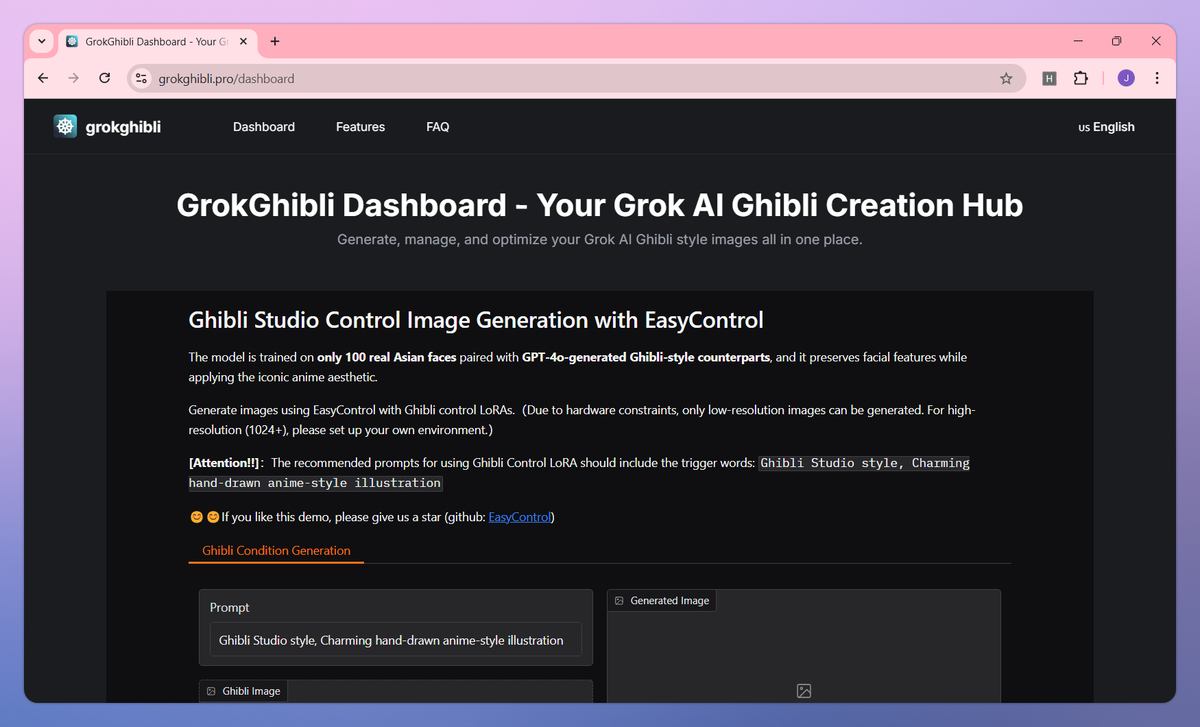Open the Extensions puzzle icon
Image resolution: width=1200 pixels, height=727 pixels.
(x=1080, y=78)
